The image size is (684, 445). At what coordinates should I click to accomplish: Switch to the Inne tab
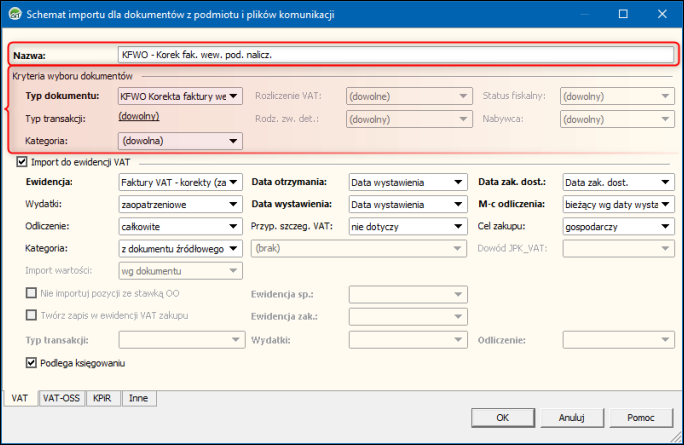[x=138, y=398]
